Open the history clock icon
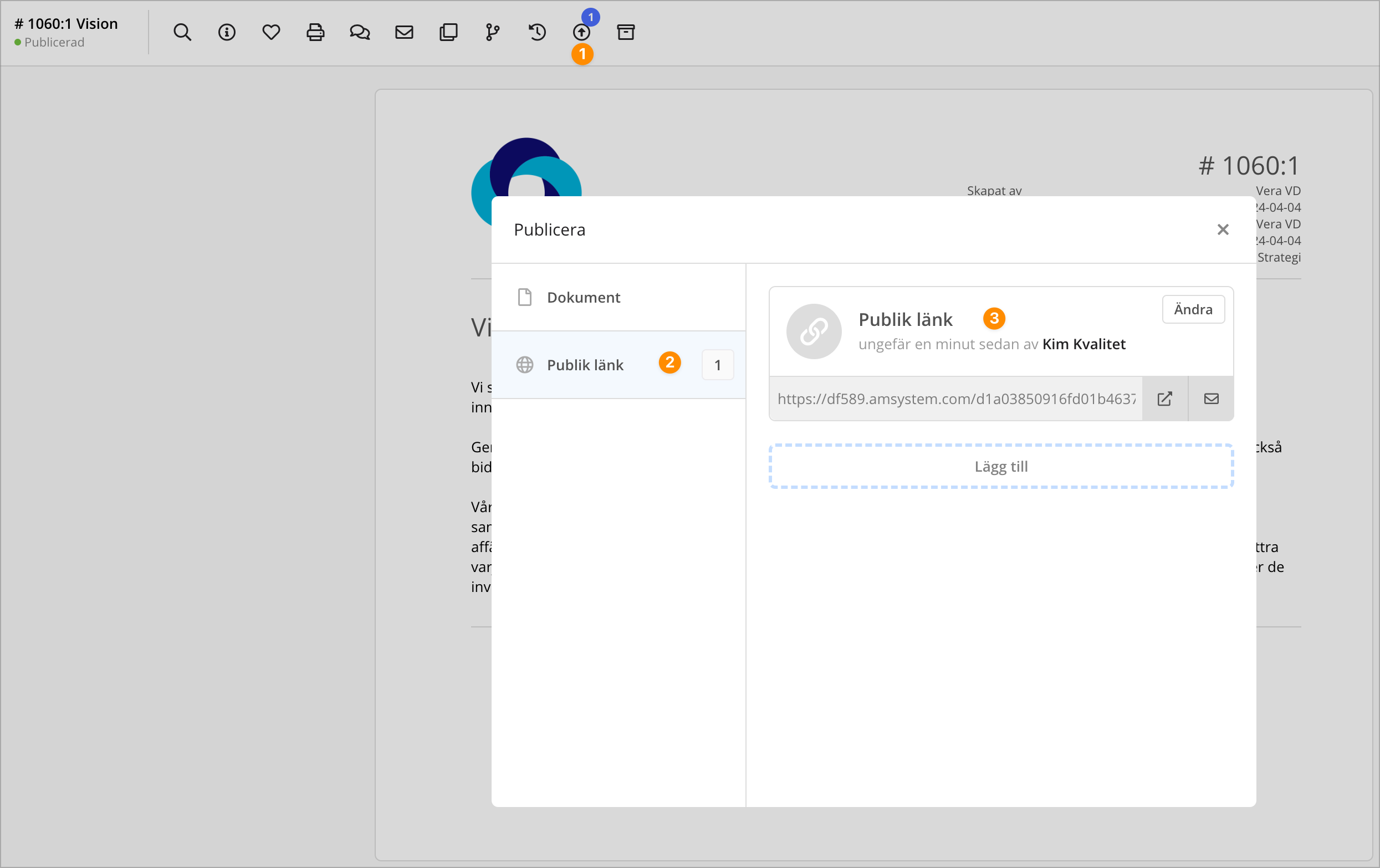The width and height of the screenshot is (1380, 868). tap(537, 32)
